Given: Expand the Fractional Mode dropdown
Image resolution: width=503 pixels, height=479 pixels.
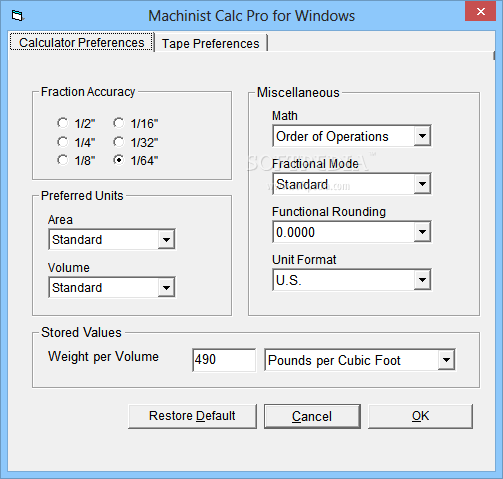Looking at the screenshot, I should 422,184.
